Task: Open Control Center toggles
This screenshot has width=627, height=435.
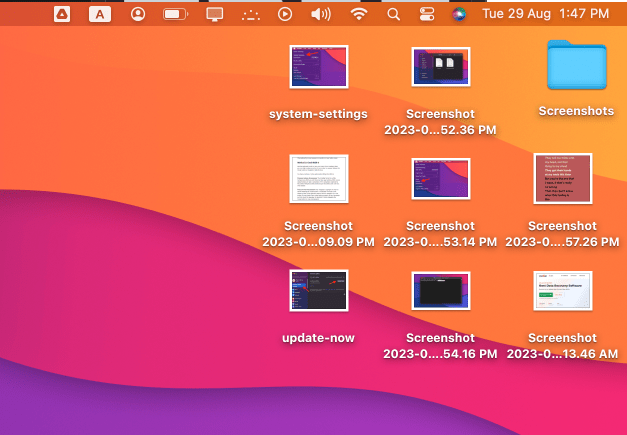Action: pos(427,14)
